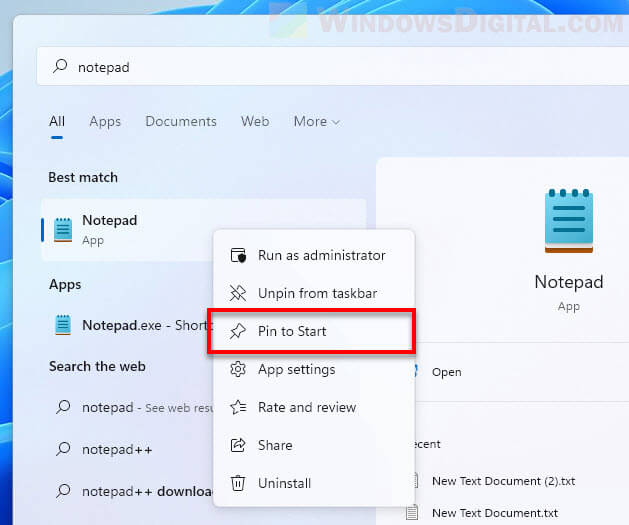The image size is (629, 525).
Task: Choose Uninstall in context menu
Action: pos(314,483)
